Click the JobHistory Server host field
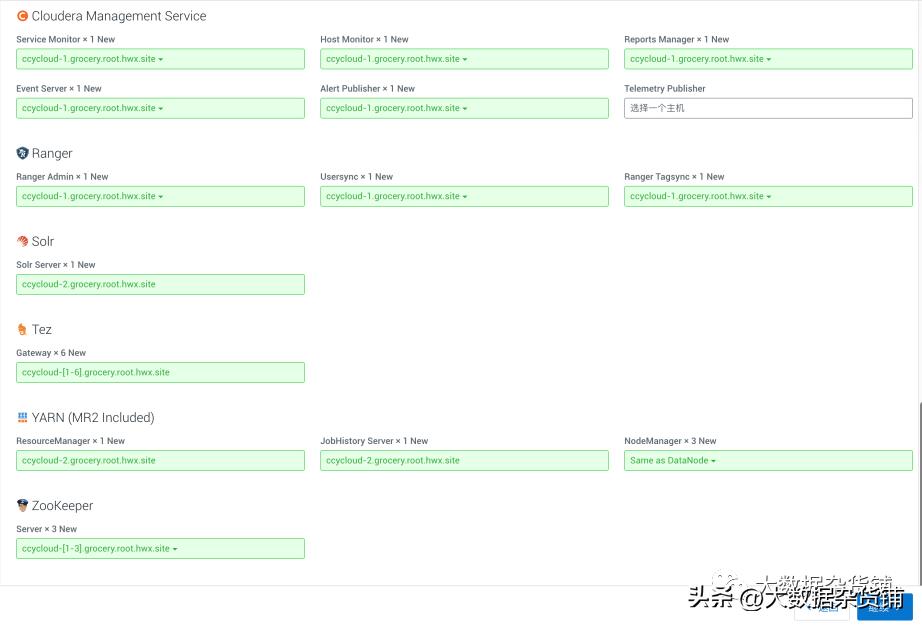The image size is (922, 627). click(x=464, y=461)
